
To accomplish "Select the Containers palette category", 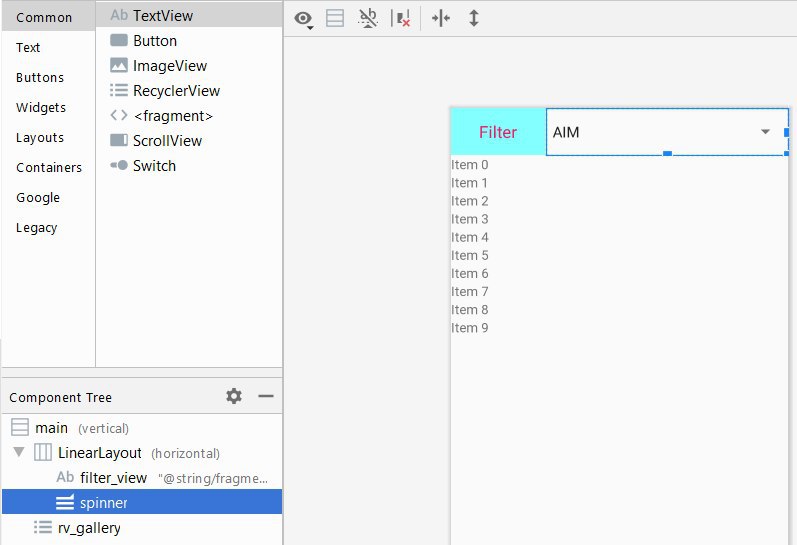I will 49,167.
